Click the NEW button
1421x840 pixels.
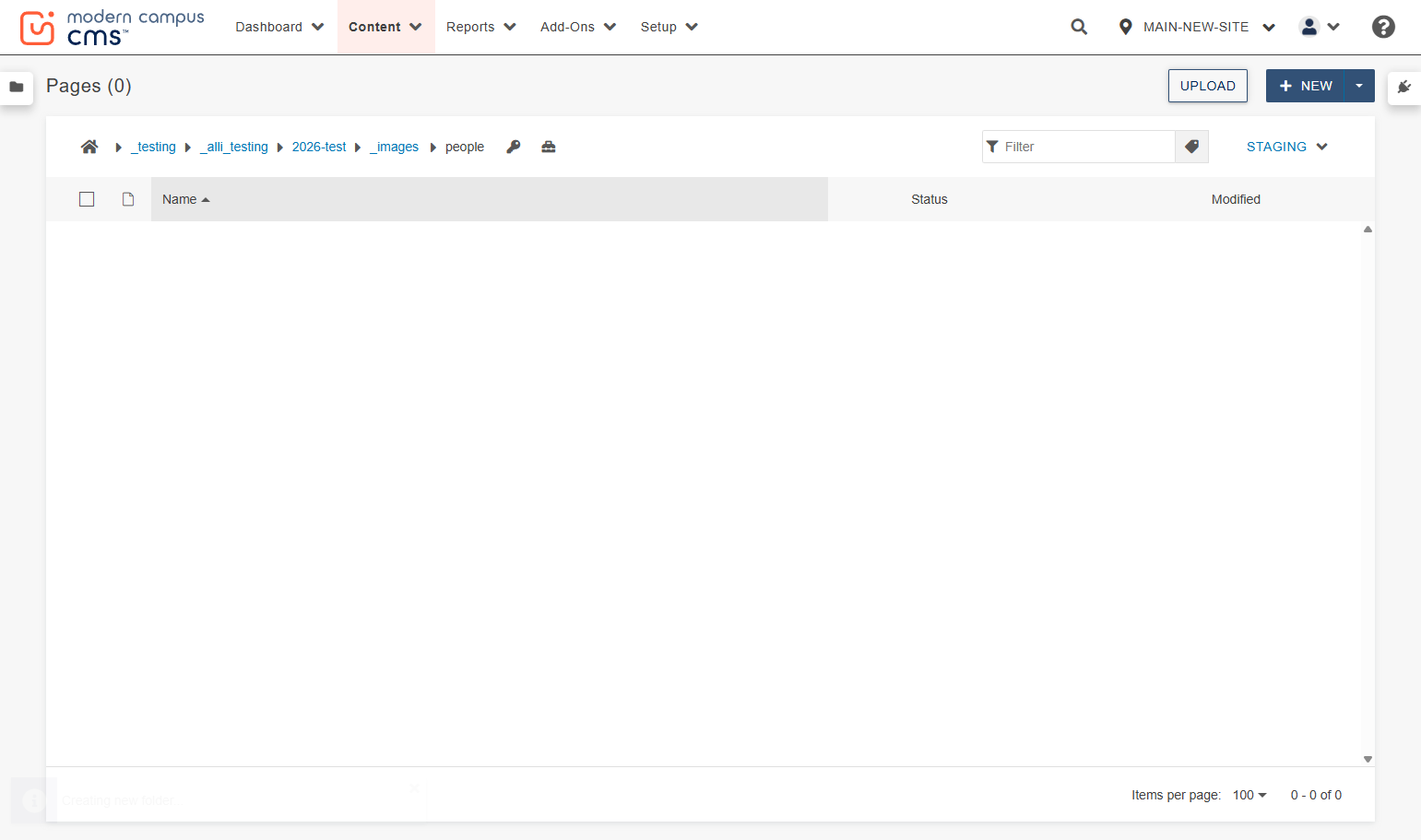(1306, 86)
